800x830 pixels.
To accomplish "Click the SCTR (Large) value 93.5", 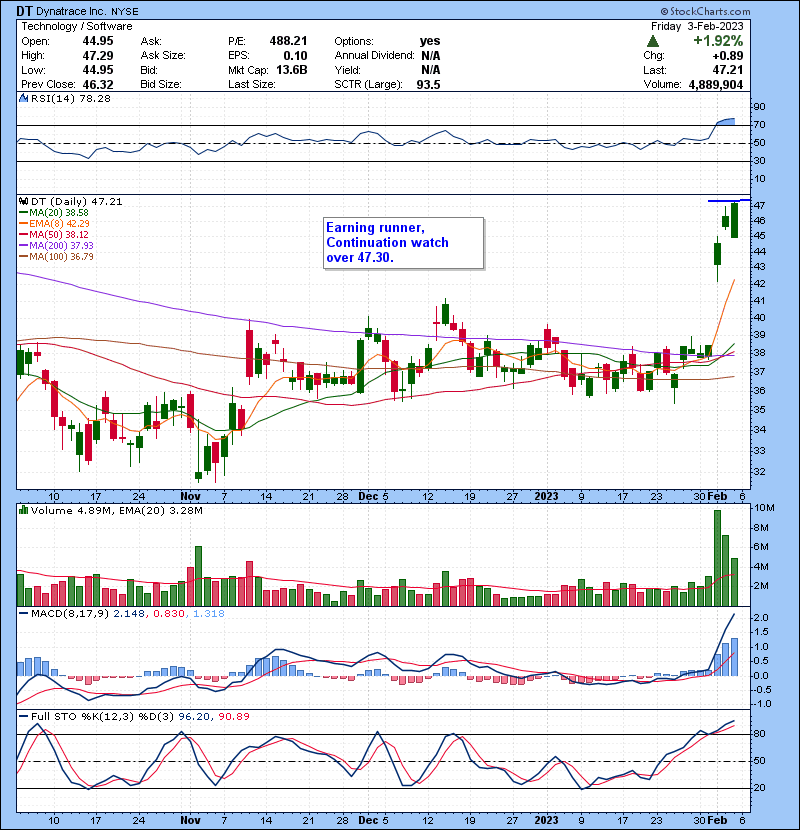I will click(x=428, y=85).
